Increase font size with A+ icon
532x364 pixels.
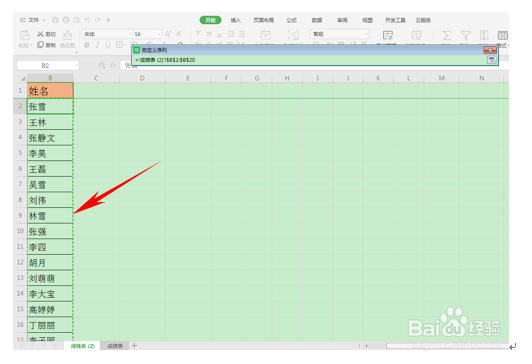pyautogui.click(x=168, y=34)
